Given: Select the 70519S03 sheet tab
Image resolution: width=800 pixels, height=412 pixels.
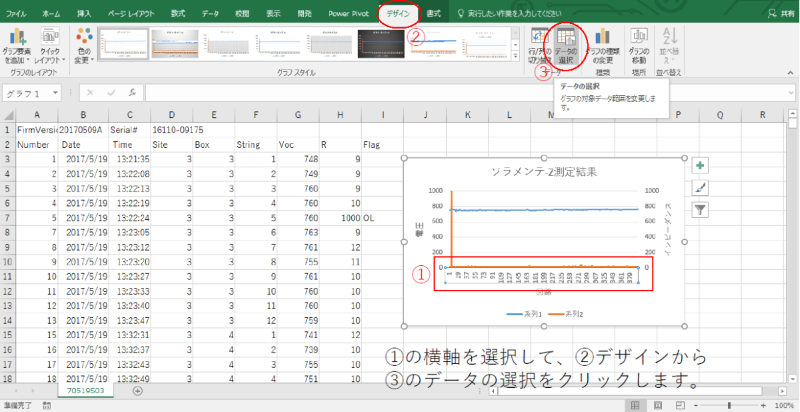Looking at the screenshot, I should (x=85, y=391).
